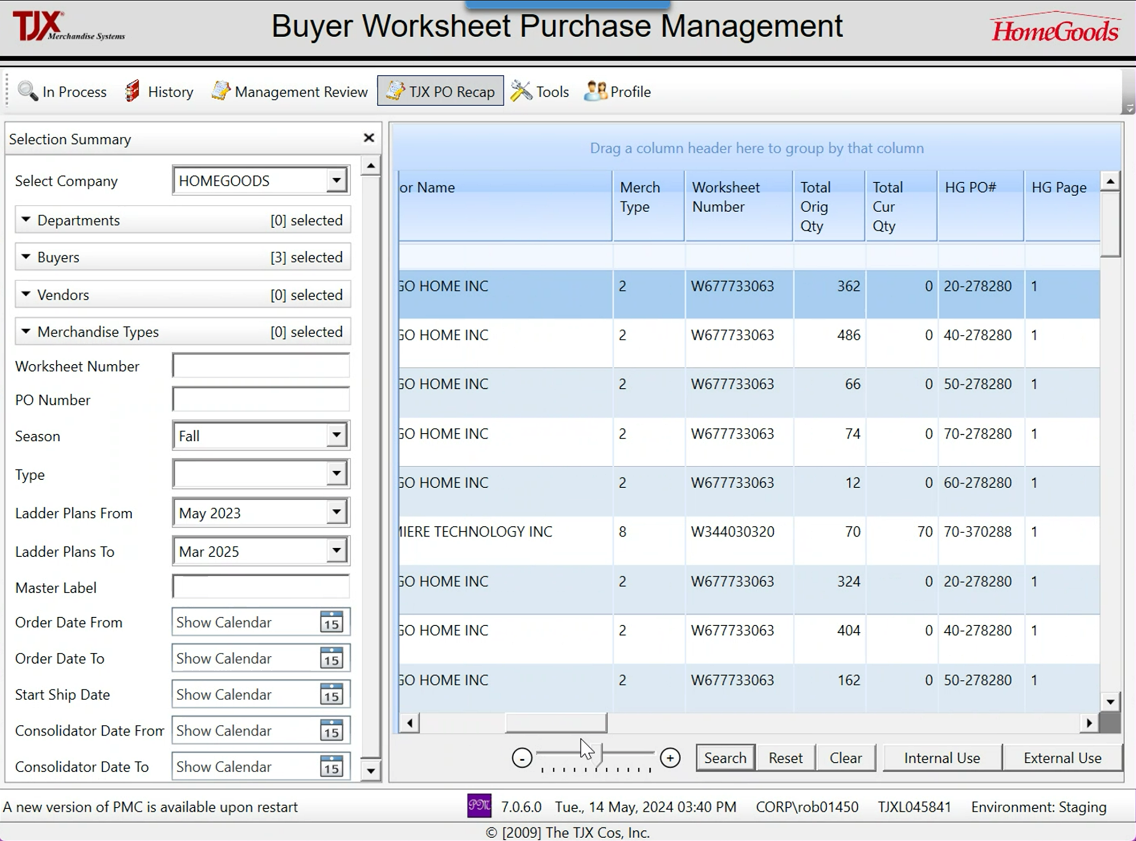1136x841 pixels.
Task: Select the TJX PO Recap tab
Action: point(440,91)
